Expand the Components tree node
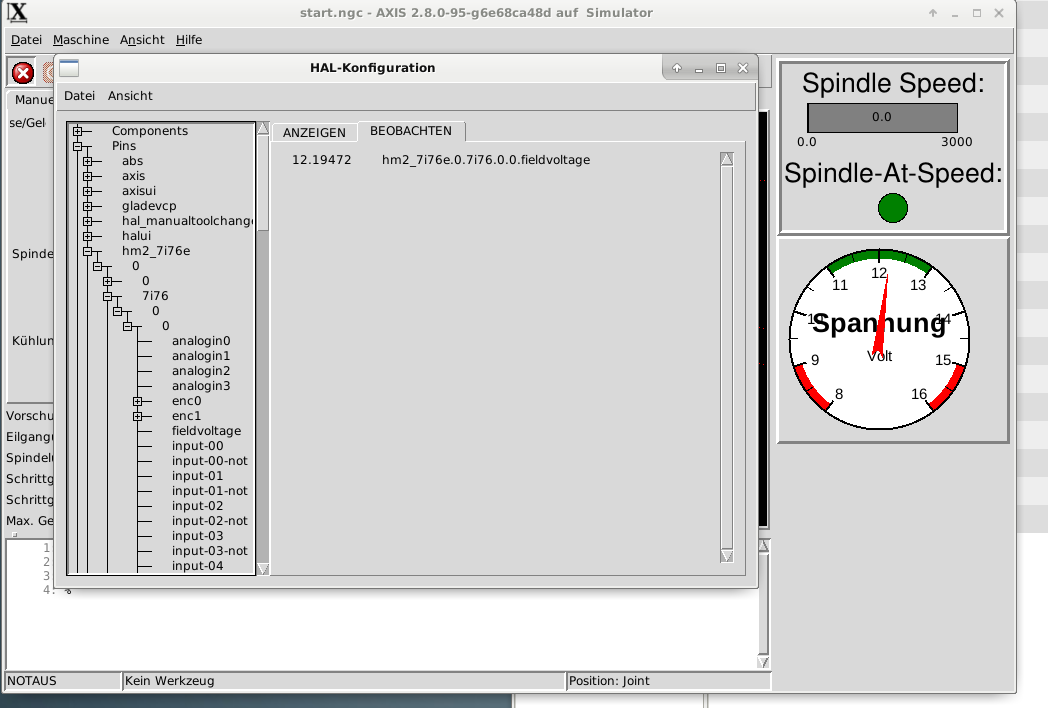Screen dimensions: 1048x708 (x=78, y=131)
